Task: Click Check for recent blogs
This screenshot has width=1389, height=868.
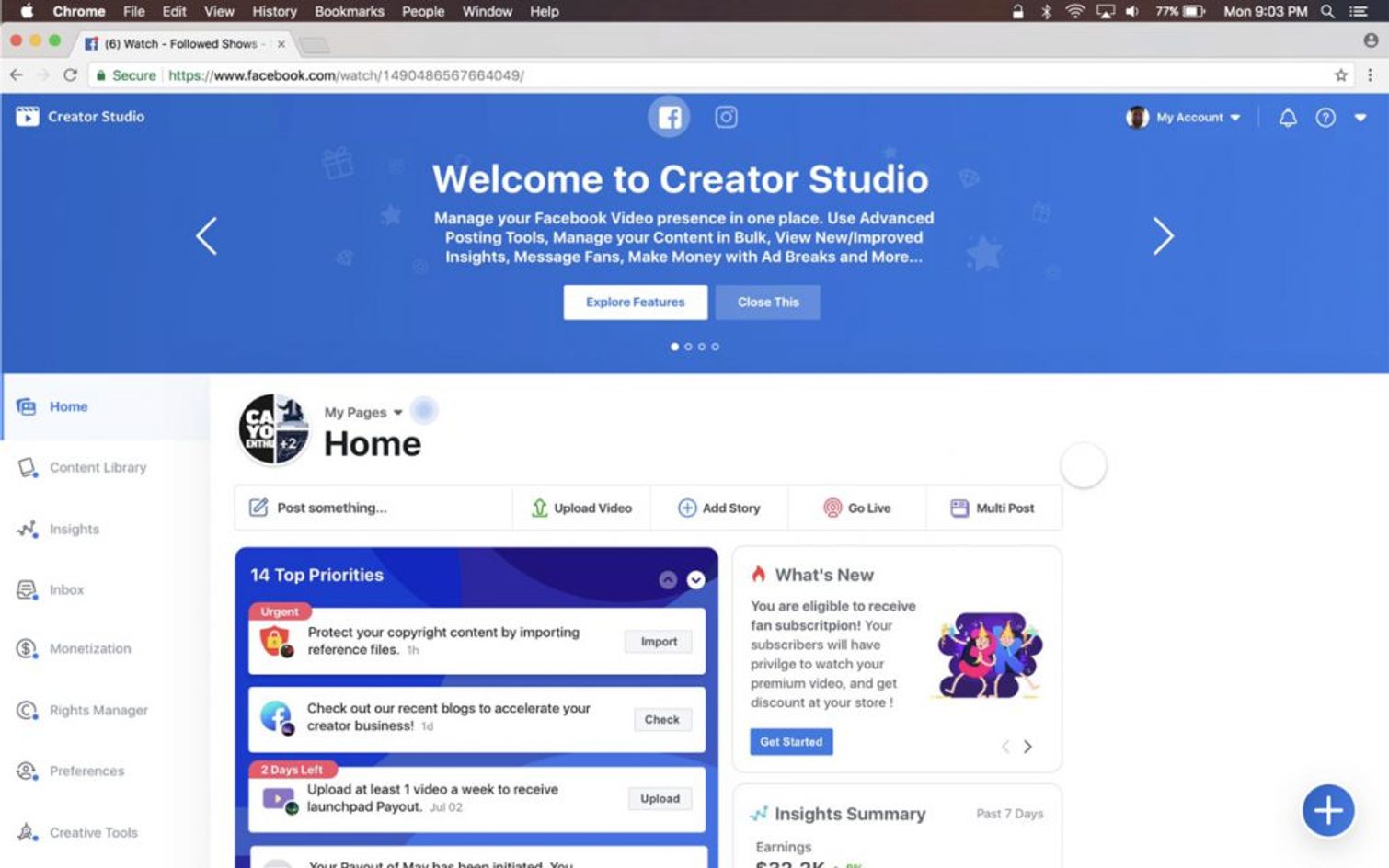Action: (x=662, y=720)
